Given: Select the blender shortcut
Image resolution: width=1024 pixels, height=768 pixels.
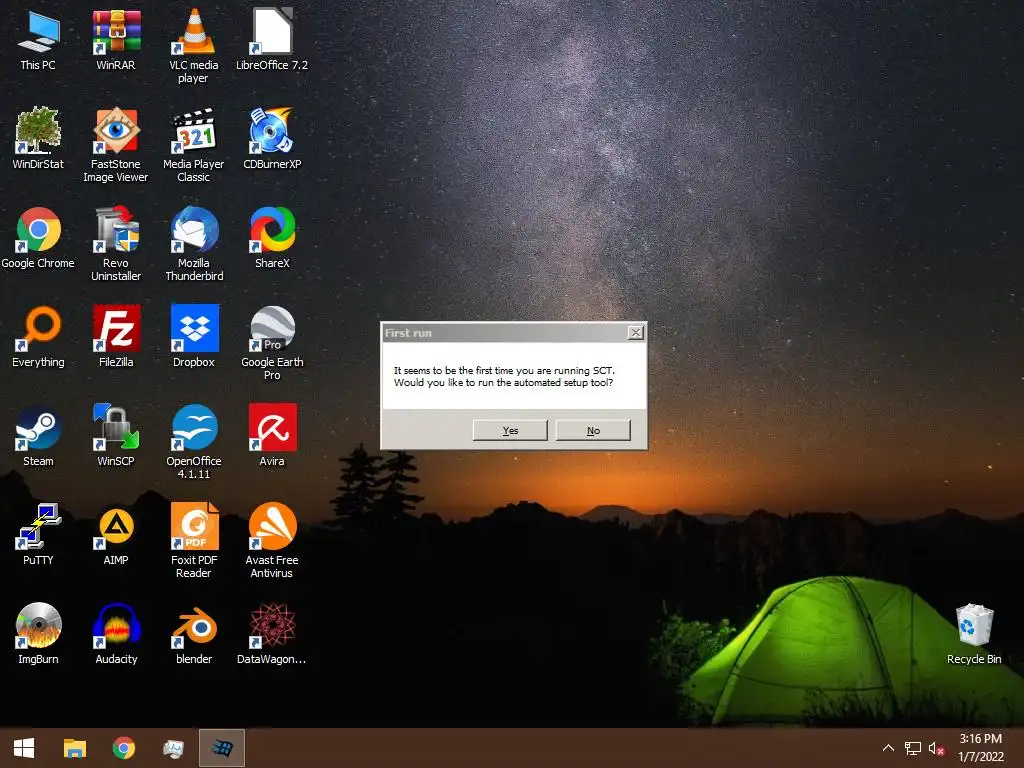Looking at the screenshot, I should (194, 635).
